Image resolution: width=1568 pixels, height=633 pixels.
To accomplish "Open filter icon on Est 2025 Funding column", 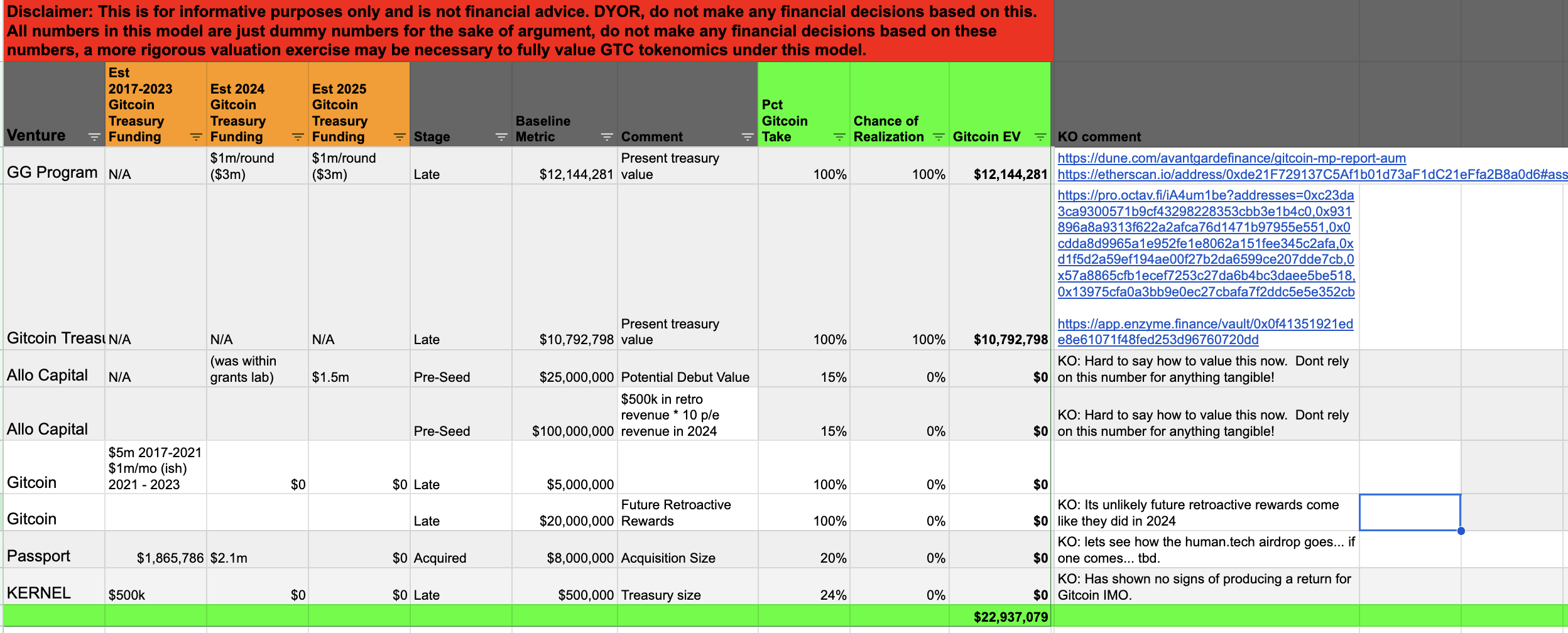I will [x=400, y=137].
